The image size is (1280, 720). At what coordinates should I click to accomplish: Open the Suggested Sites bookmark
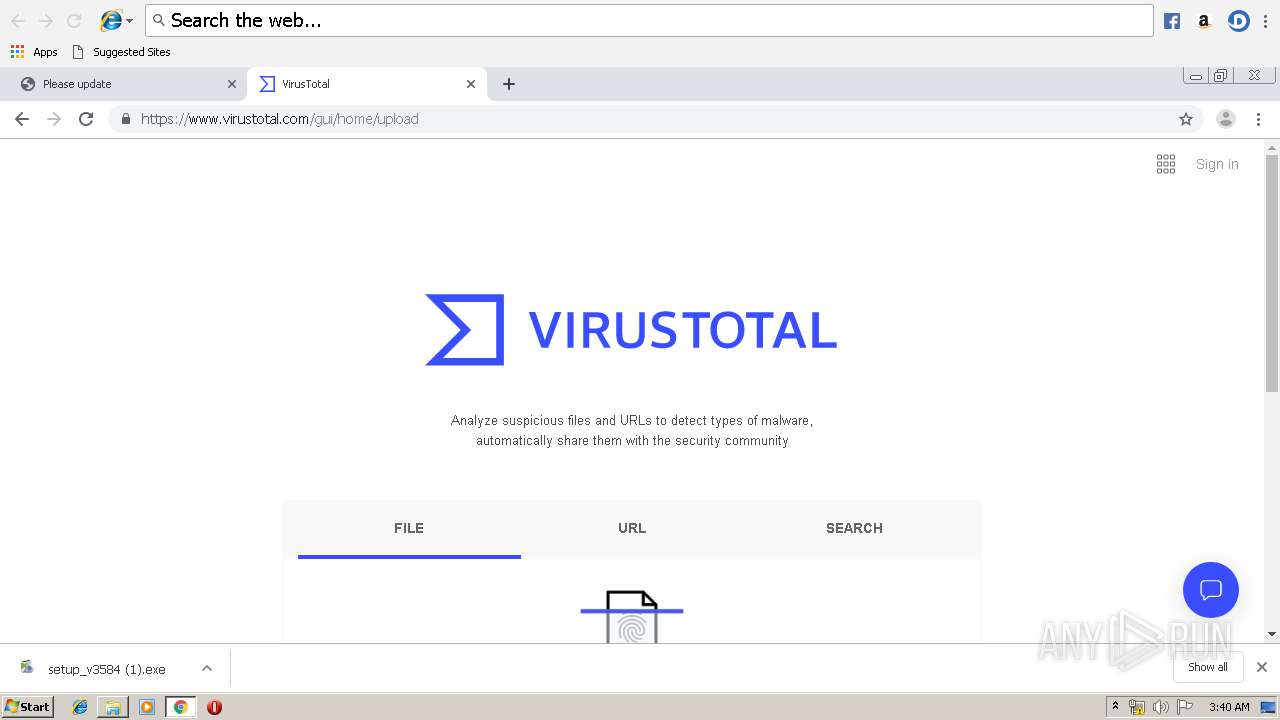pyautogui.click(x=121, y=52)
